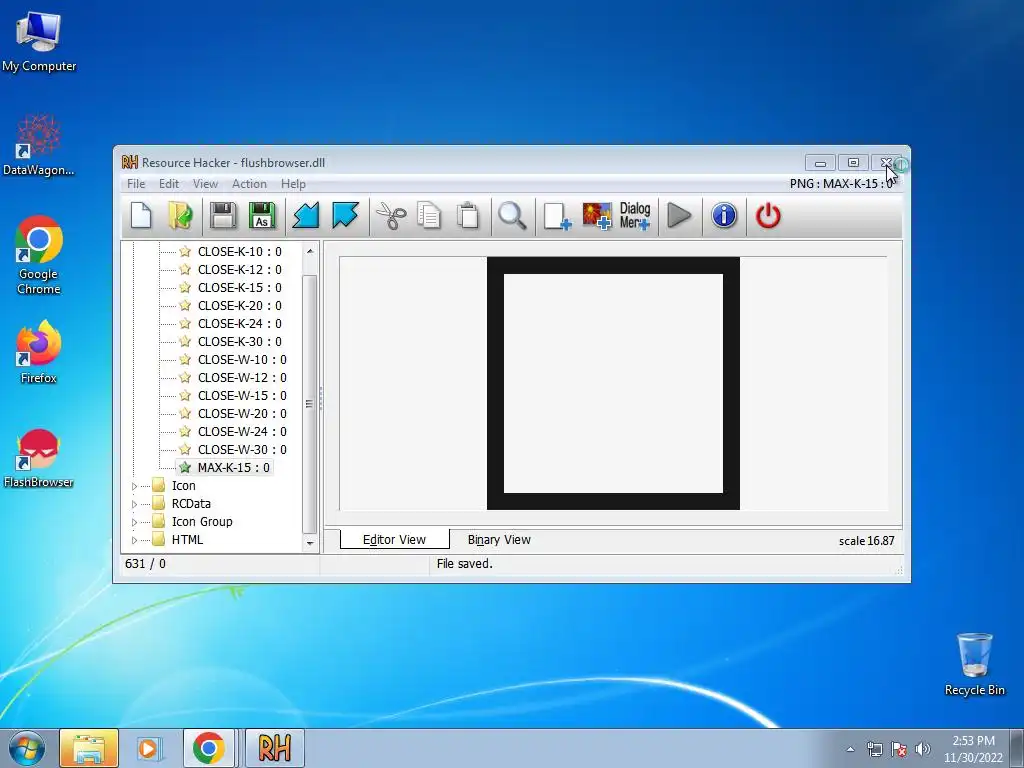Click the scissors Cut icon

(x=391, y=216)
